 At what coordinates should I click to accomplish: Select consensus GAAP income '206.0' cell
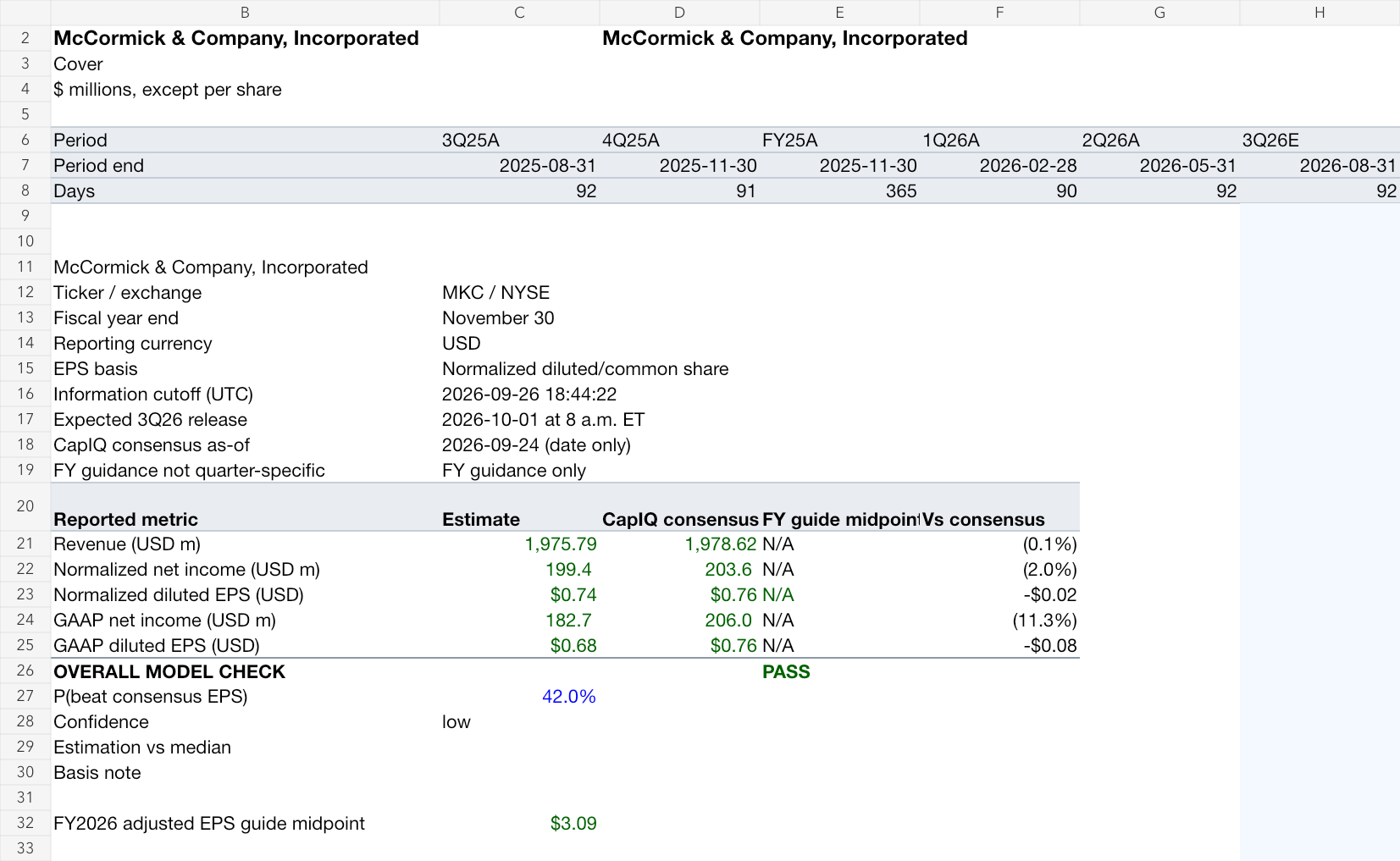pyautogui.click(x=679, y=620)
